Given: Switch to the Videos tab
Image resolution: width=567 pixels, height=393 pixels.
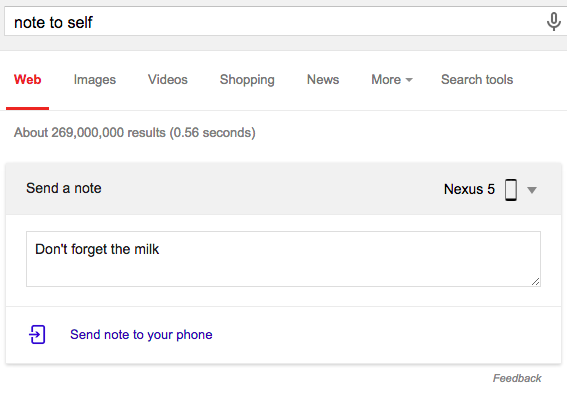Looking at the screenshot, I should (x=168, y=80).
